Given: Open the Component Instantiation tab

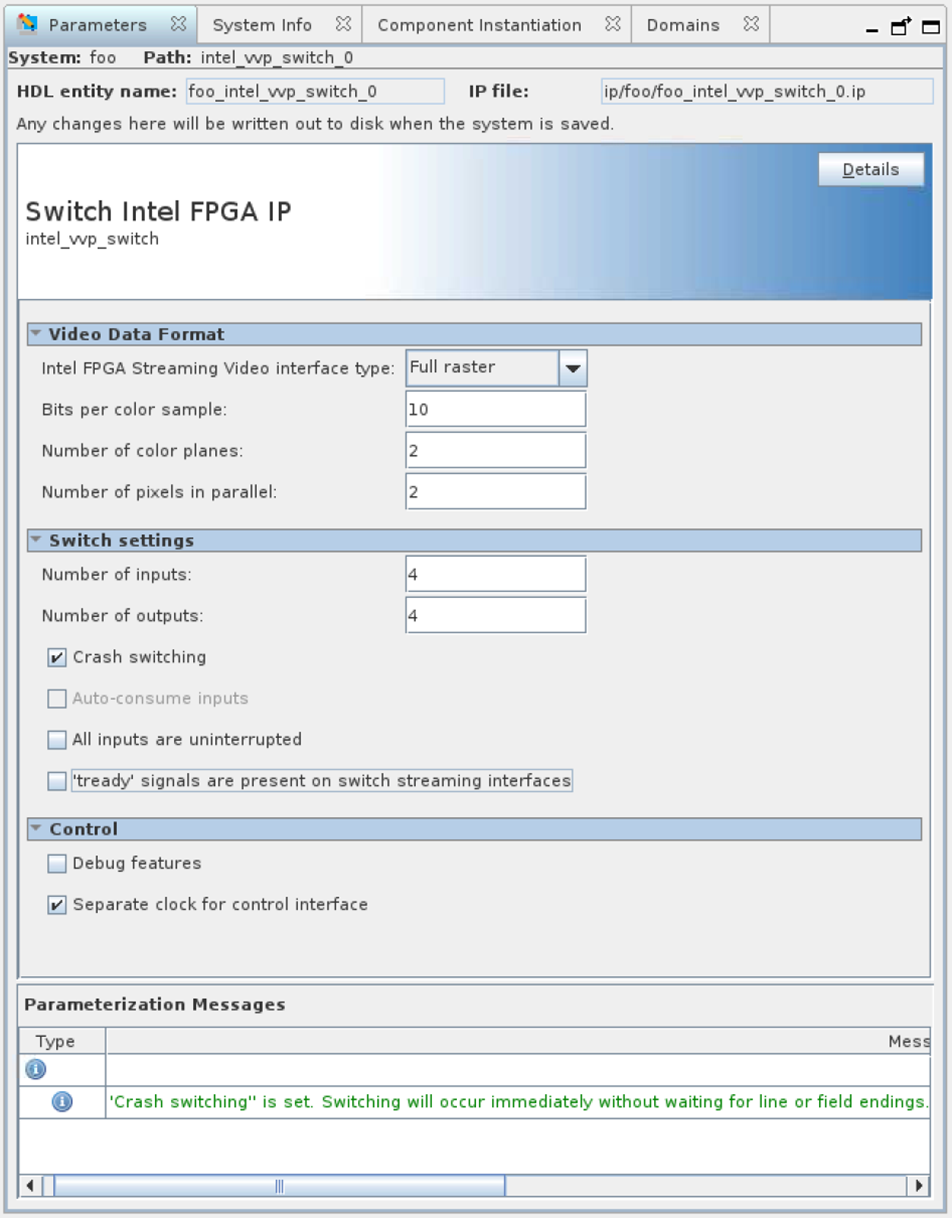Looking at the screenshot, I should tap(479, 25).
